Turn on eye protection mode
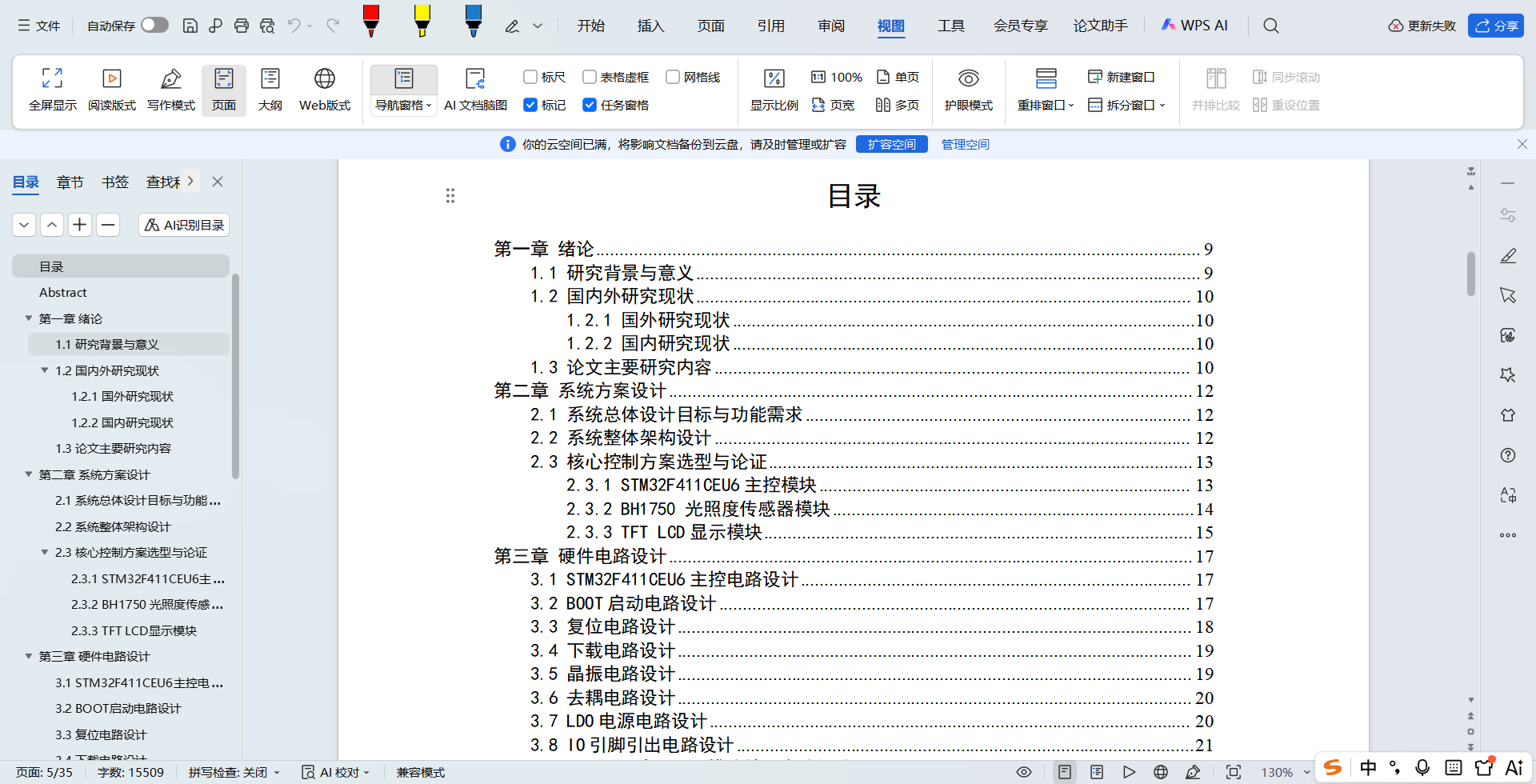The width and height of the screenshot is (1536, 784). (968, 89)
